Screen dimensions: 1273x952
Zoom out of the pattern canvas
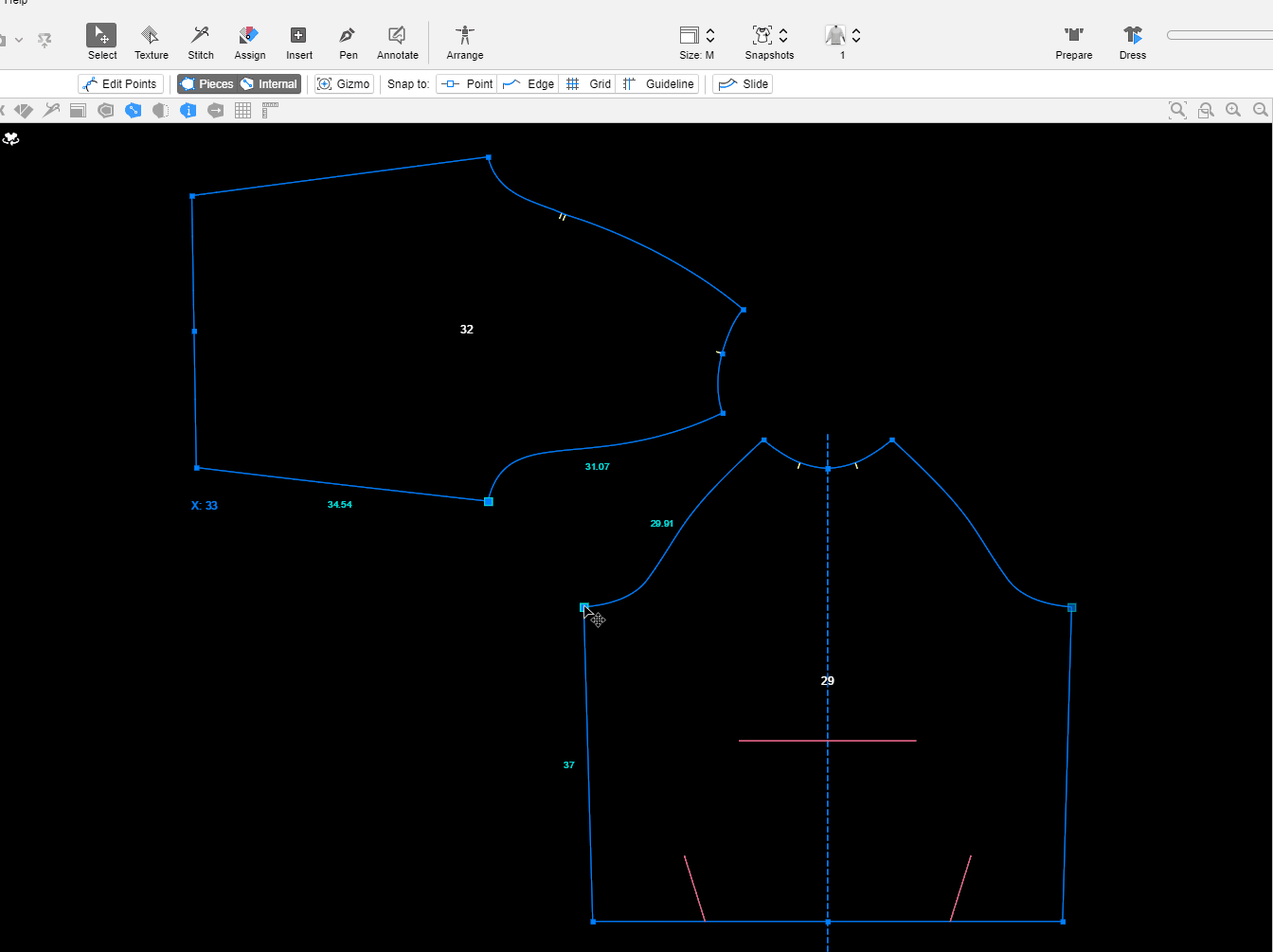(x=1261, y=110)
